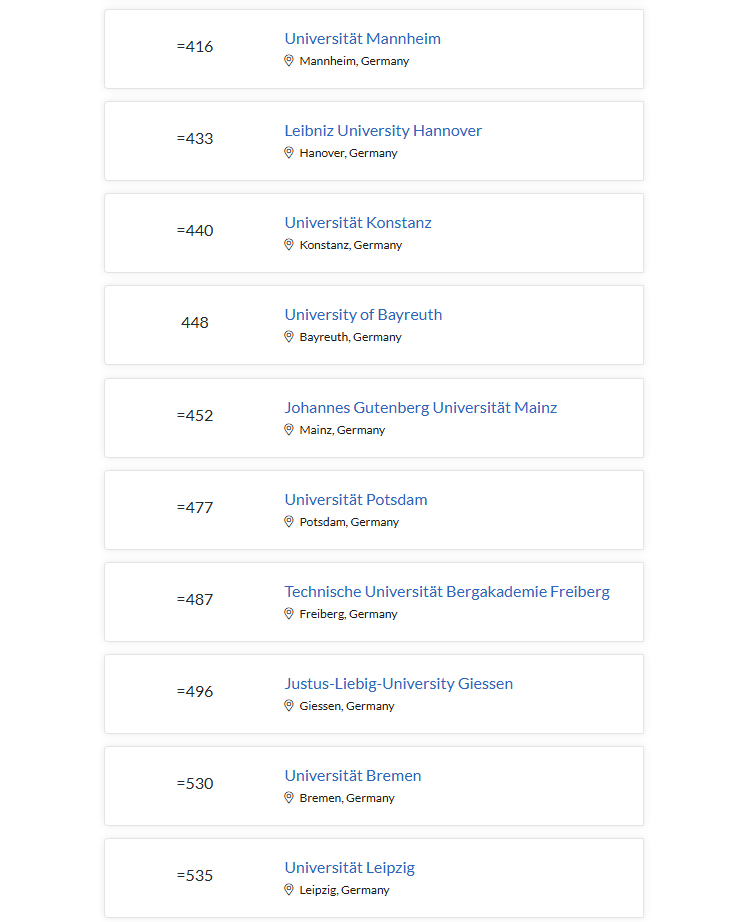Select Technische Universität Bergakademie Freiberg link
Viewport: 730px width, 922px height.
446,592
